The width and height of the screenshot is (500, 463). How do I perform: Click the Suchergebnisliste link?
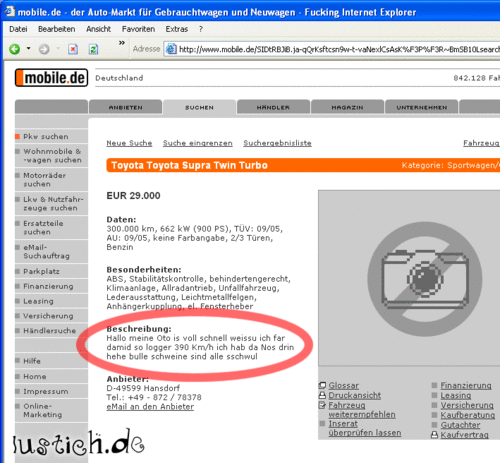[277, 143]
